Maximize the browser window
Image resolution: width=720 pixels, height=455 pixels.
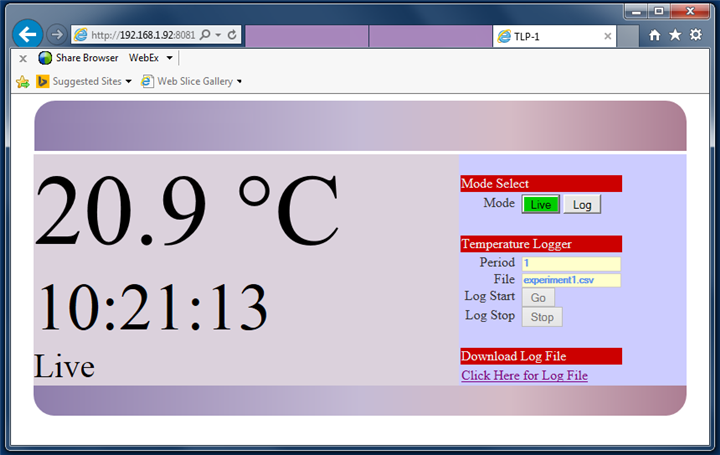[659, 11]
